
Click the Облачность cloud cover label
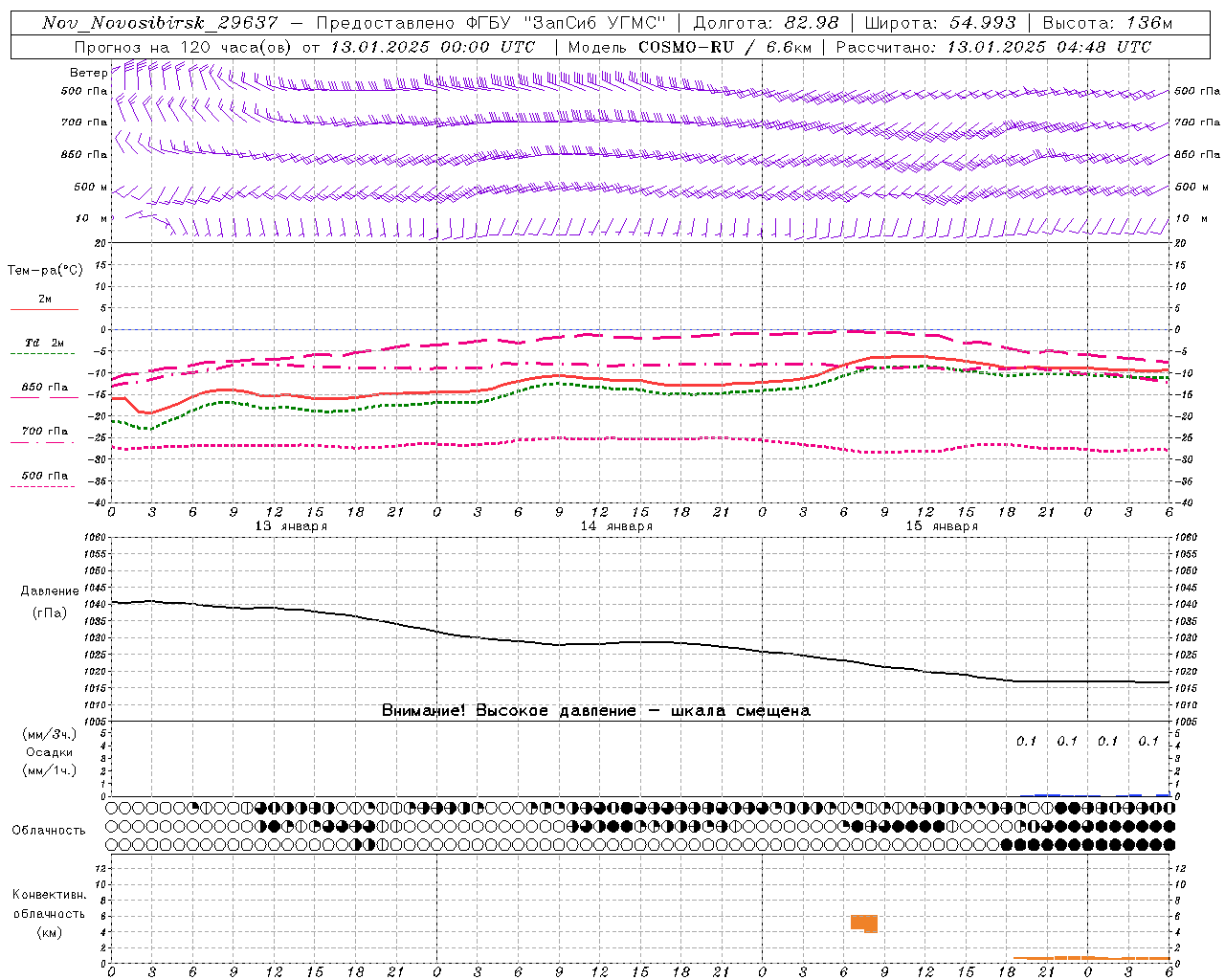pos(49,831)
